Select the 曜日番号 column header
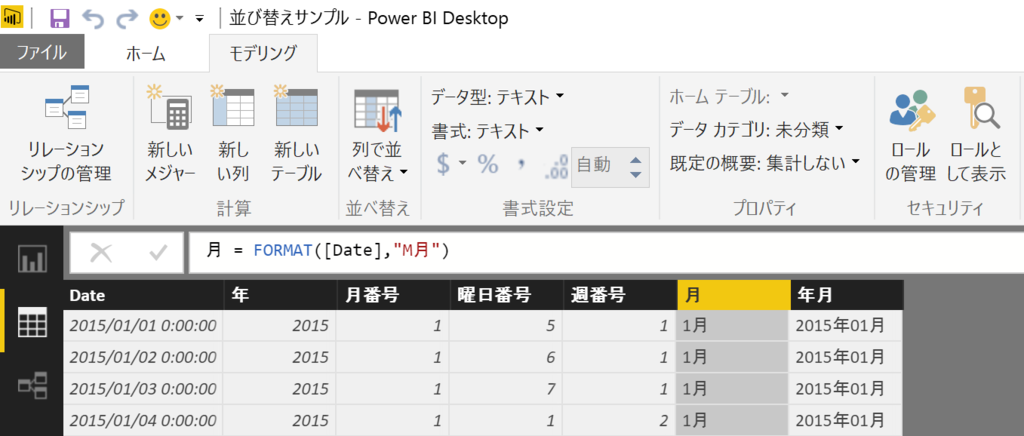The width and height of the screenshot is (1024, 436). pyautogui.click(x=506, y=295)
